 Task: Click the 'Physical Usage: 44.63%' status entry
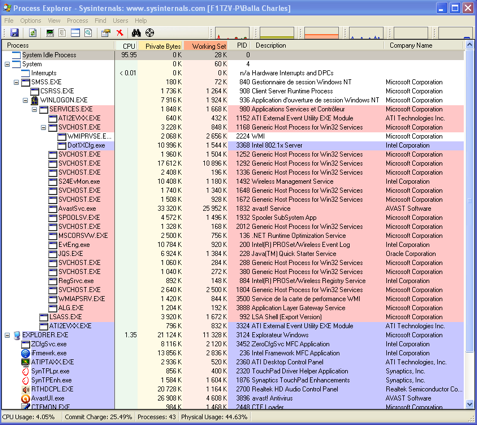pos(214,417)
